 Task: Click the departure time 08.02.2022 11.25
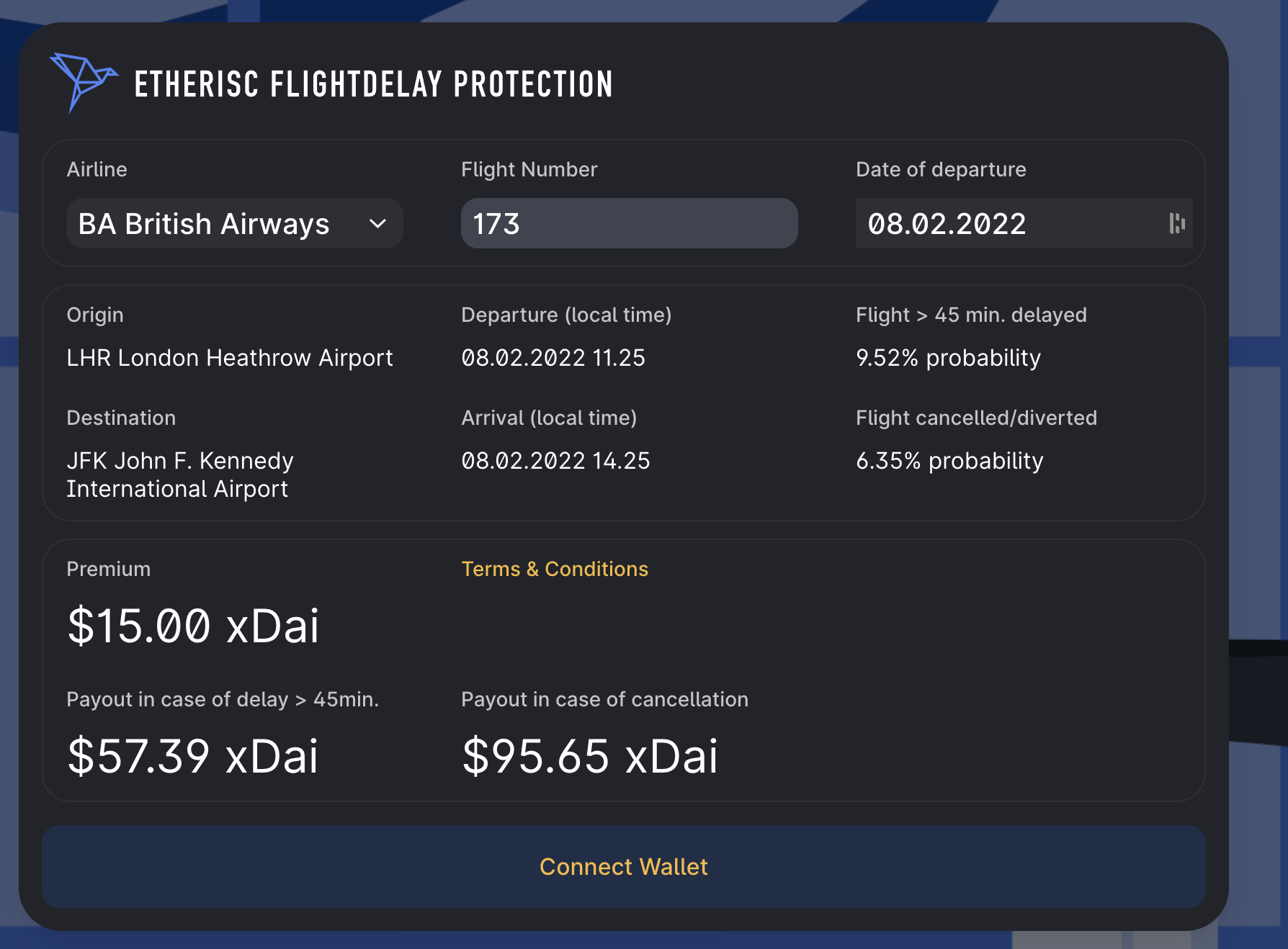pos(553,358)
